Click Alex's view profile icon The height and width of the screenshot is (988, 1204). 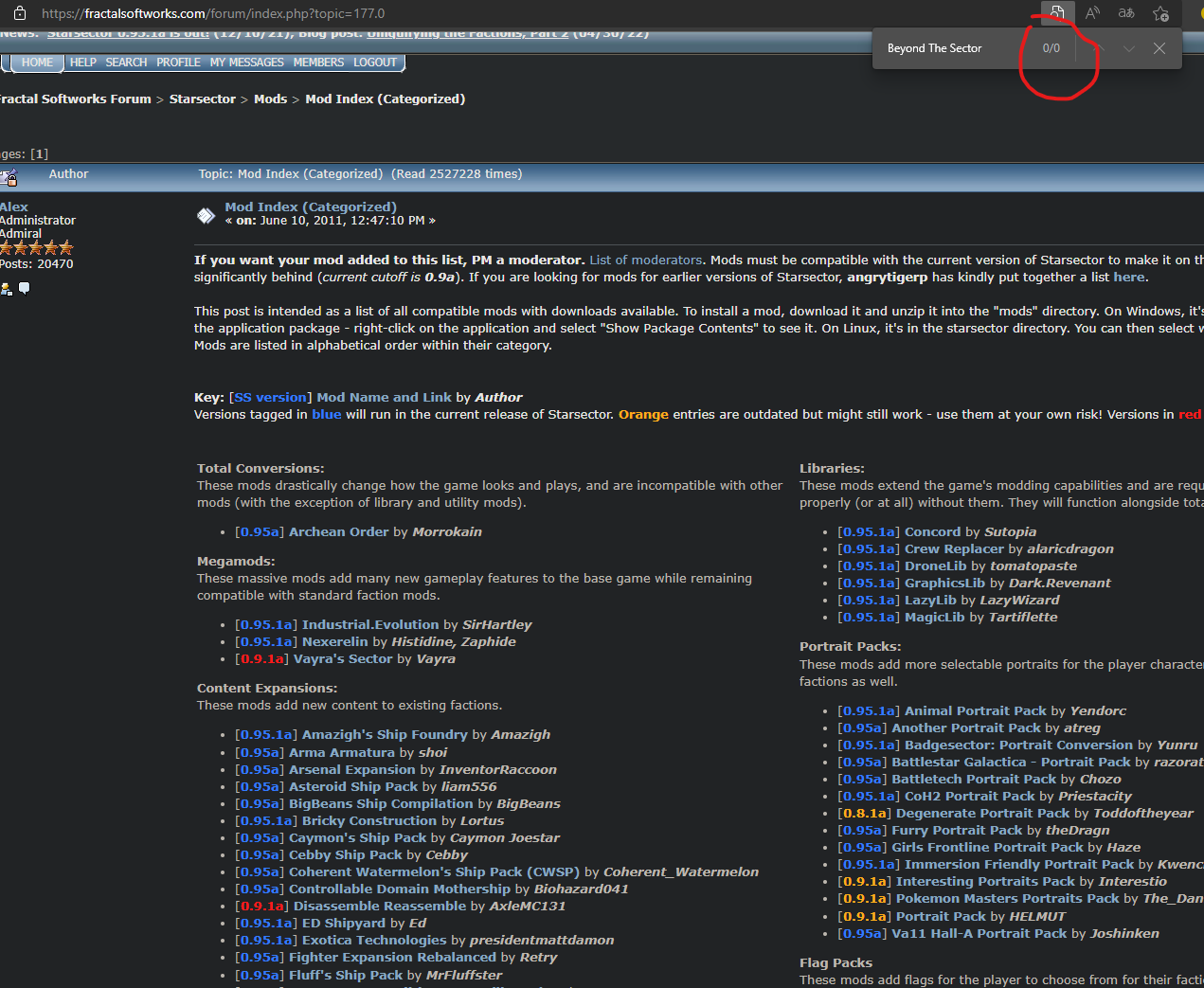pos(7,289)
